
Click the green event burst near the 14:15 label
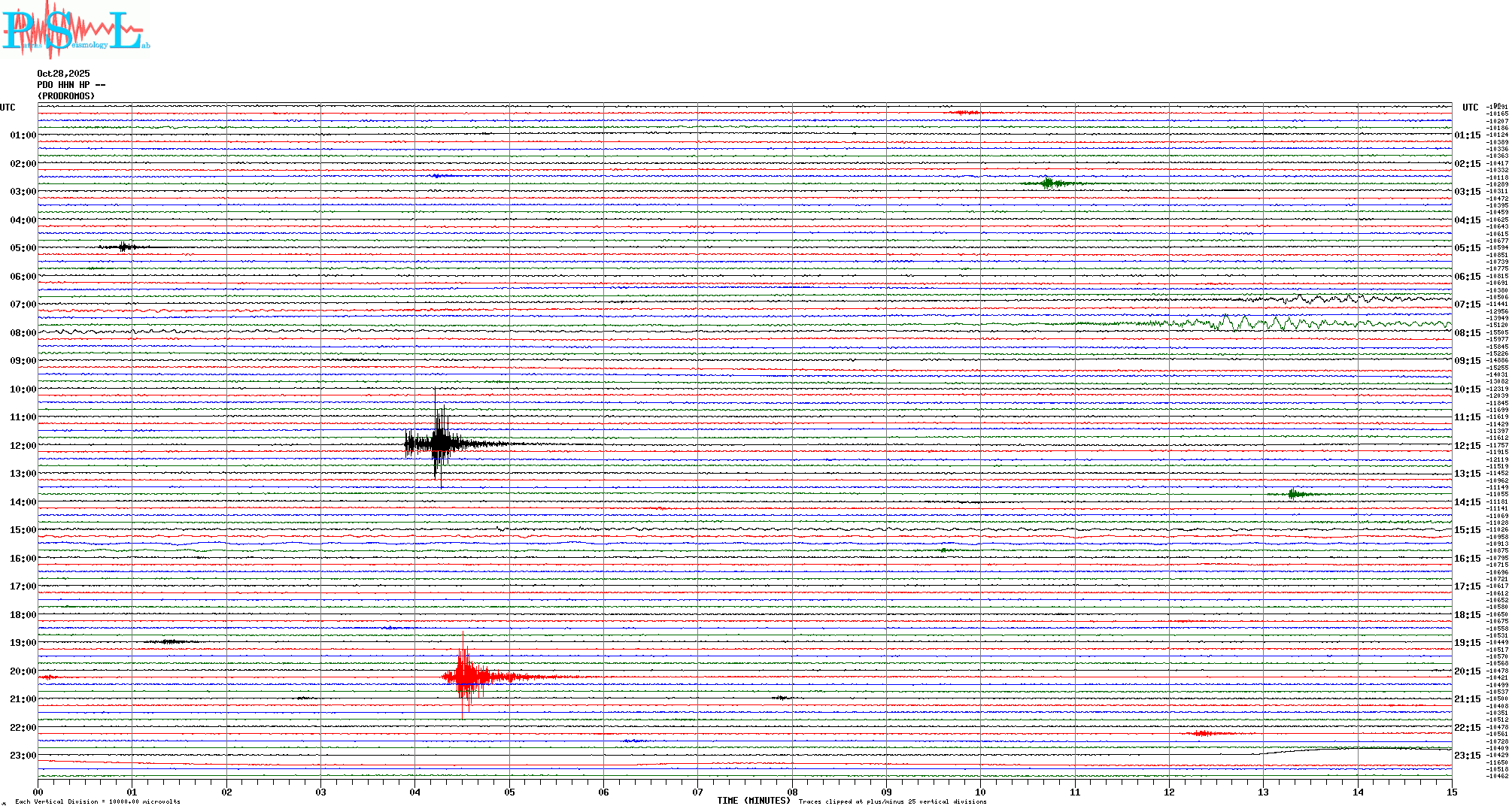point(1294,494)
